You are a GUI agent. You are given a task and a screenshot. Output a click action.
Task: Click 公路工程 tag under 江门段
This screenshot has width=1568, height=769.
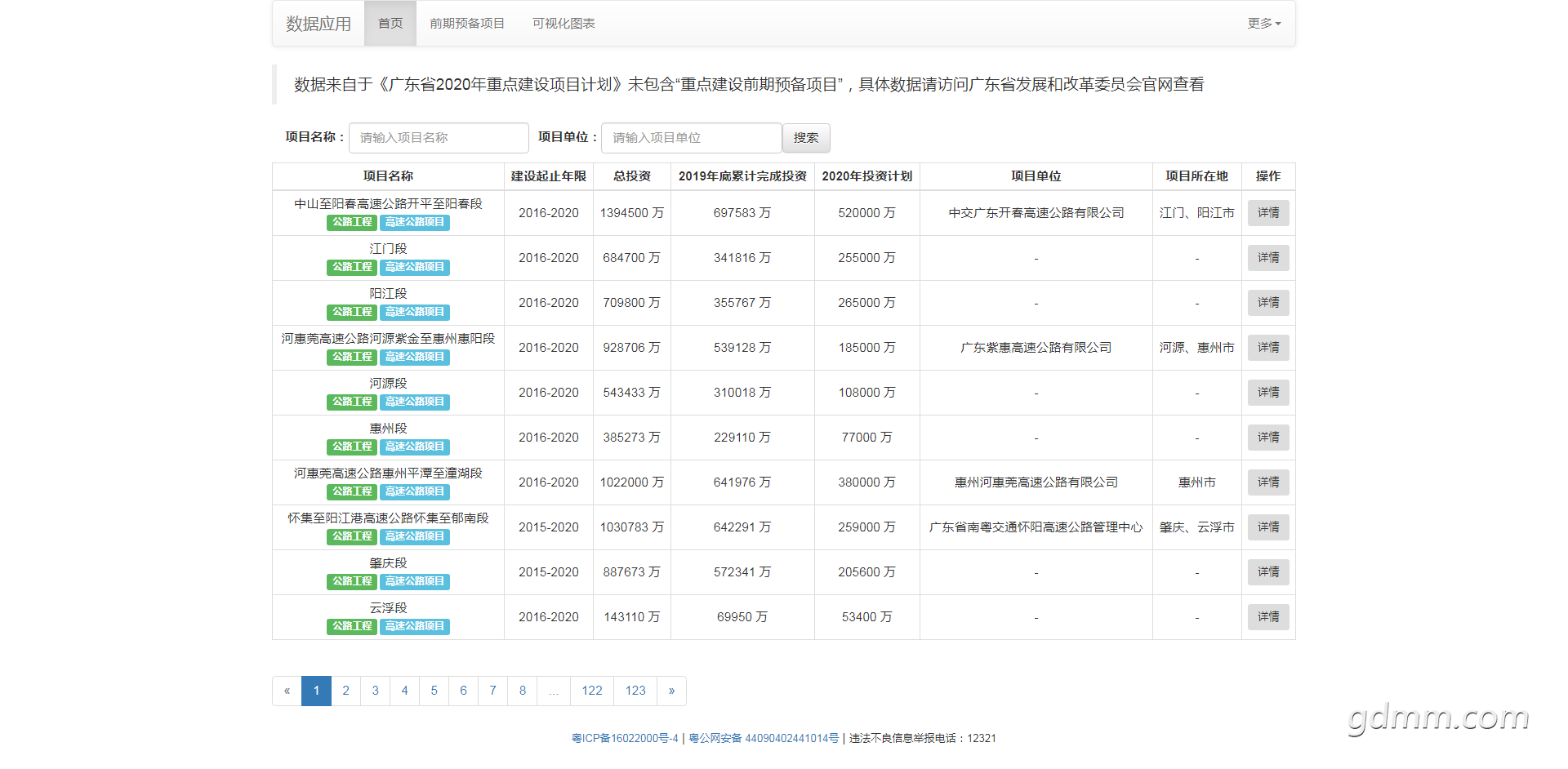coord(352,267)
